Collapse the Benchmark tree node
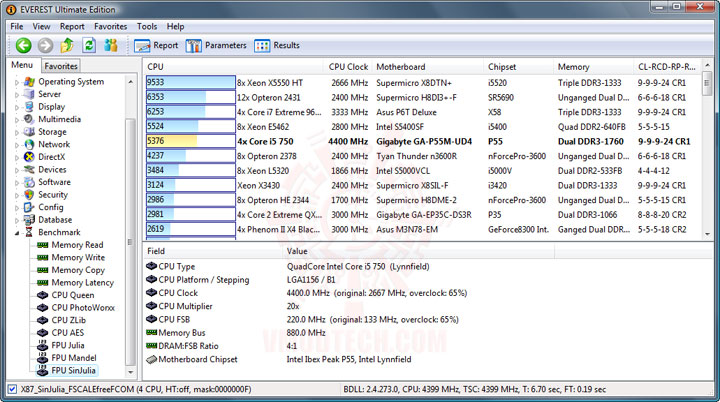This screenshot has width=720, height=402. pyautogui.click(x=17, y=233)
